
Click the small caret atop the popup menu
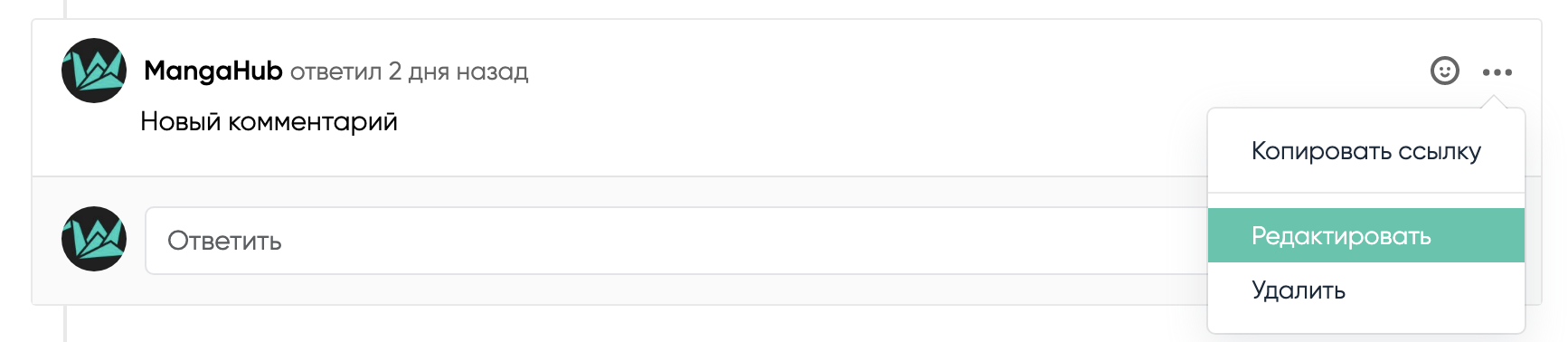point(1494,102)
